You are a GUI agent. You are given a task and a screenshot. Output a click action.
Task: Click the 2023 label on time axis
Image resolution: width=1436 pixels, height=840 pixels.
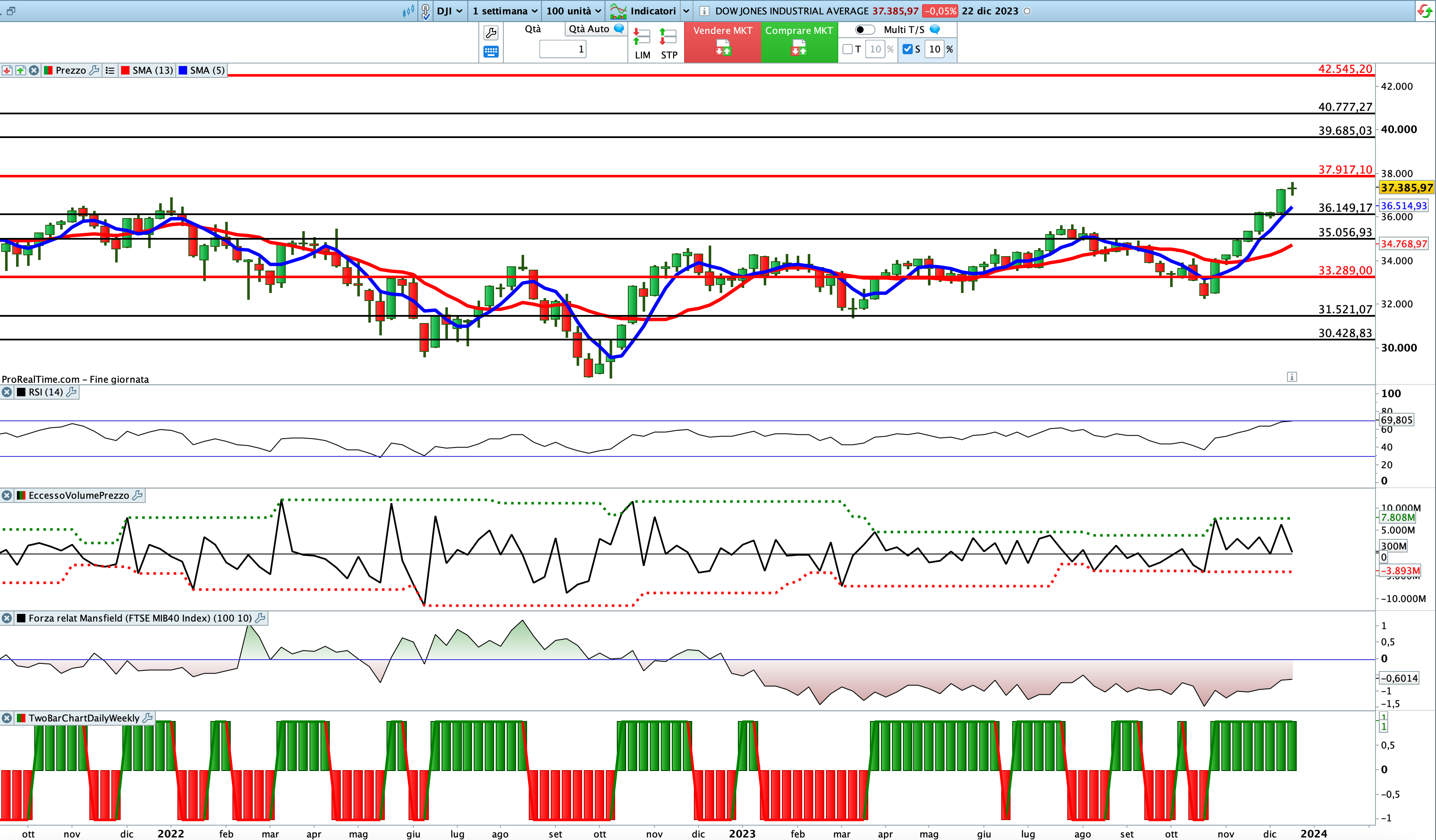[742, 833]
